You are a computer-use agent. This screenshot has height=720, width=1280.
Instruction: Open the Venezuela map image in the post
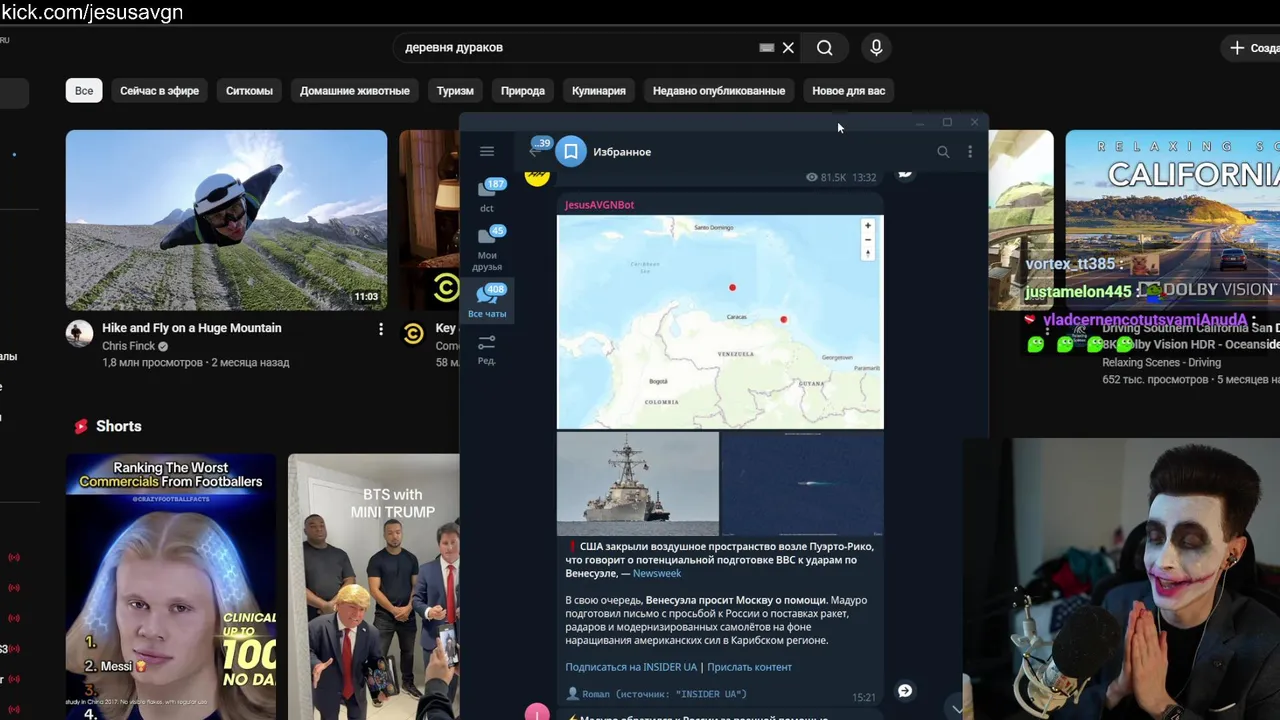tap(720, 322)
